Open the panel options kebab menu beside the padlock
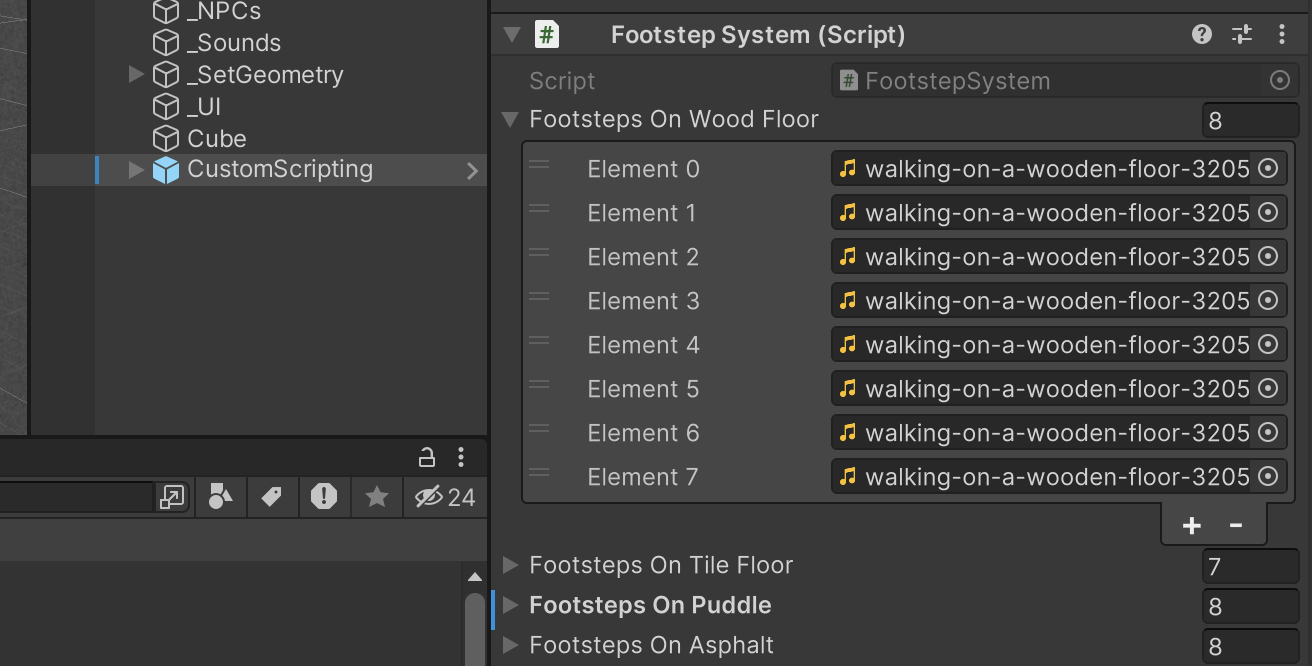The height and width of the screenshot is (666, 1312). tap(461, 457)
